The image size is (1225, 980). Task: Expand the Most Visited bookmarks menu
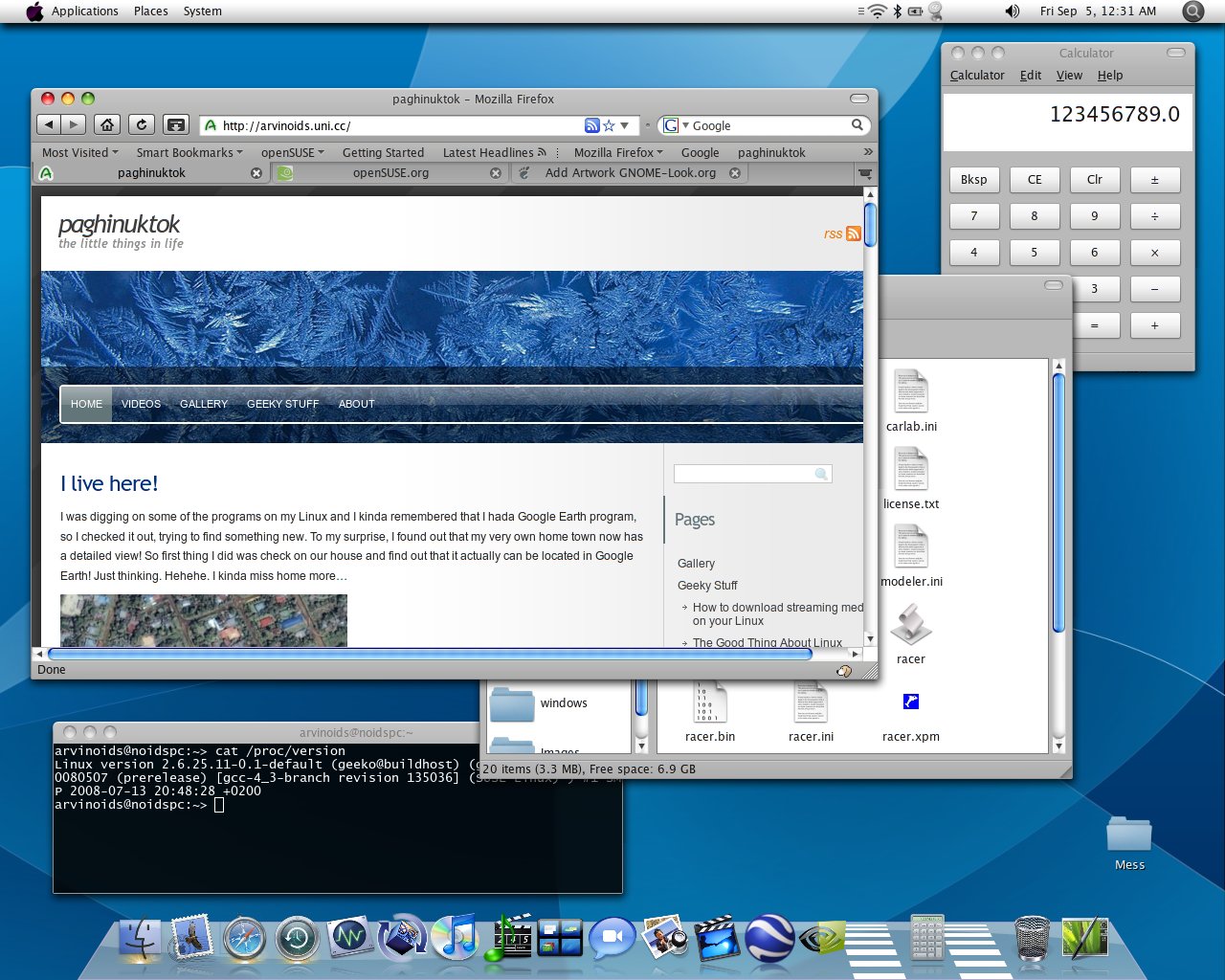click(79, 152)
